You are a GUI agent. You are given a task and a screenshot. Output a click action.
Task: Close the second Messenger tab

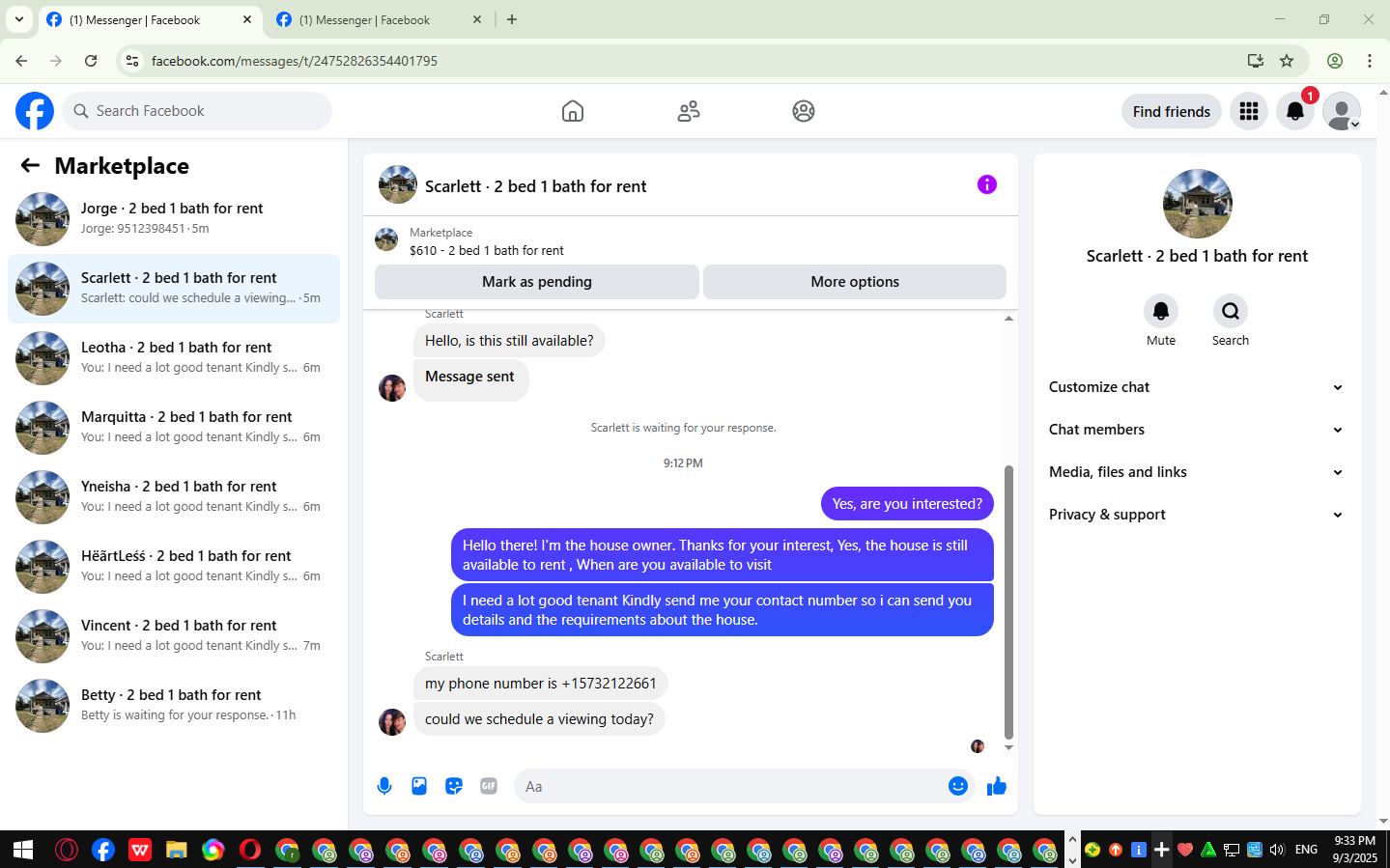pos(477,19)
